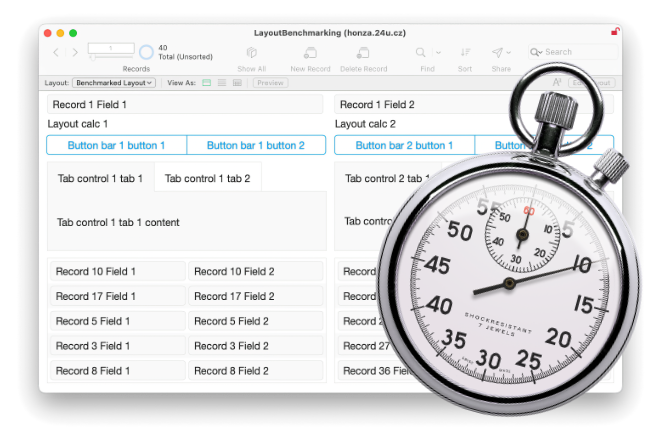Click Tab control 1 tab 1 content

pos(118,222)
